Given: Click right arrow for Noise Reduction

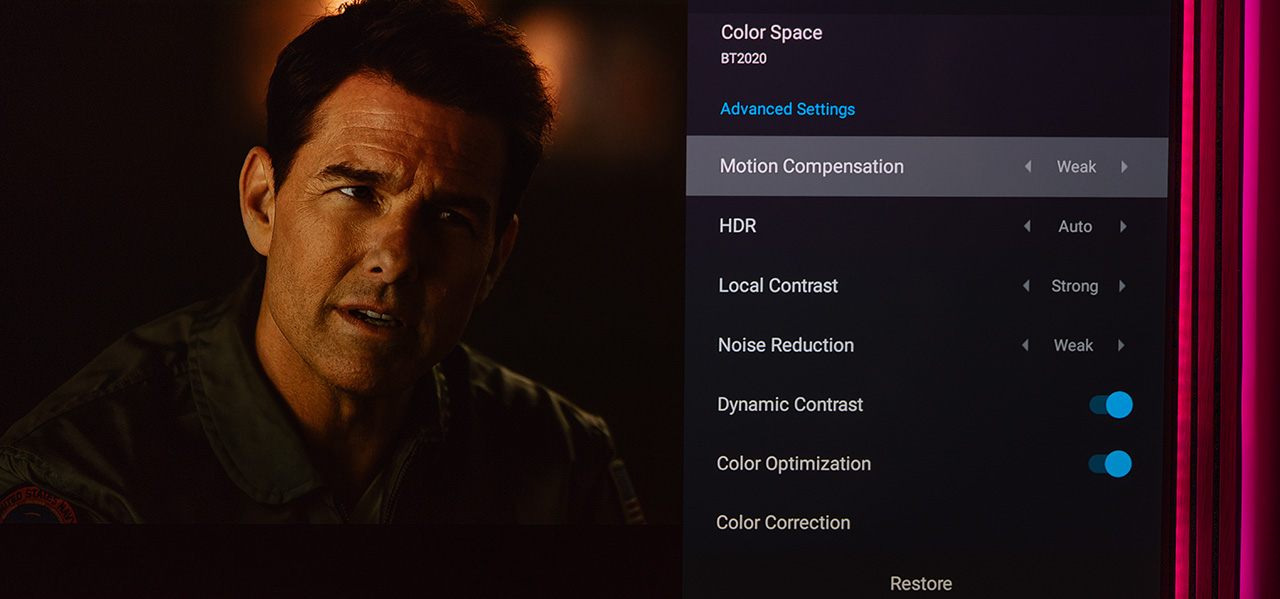Looking at the screenshot, I should (1121, 345).
